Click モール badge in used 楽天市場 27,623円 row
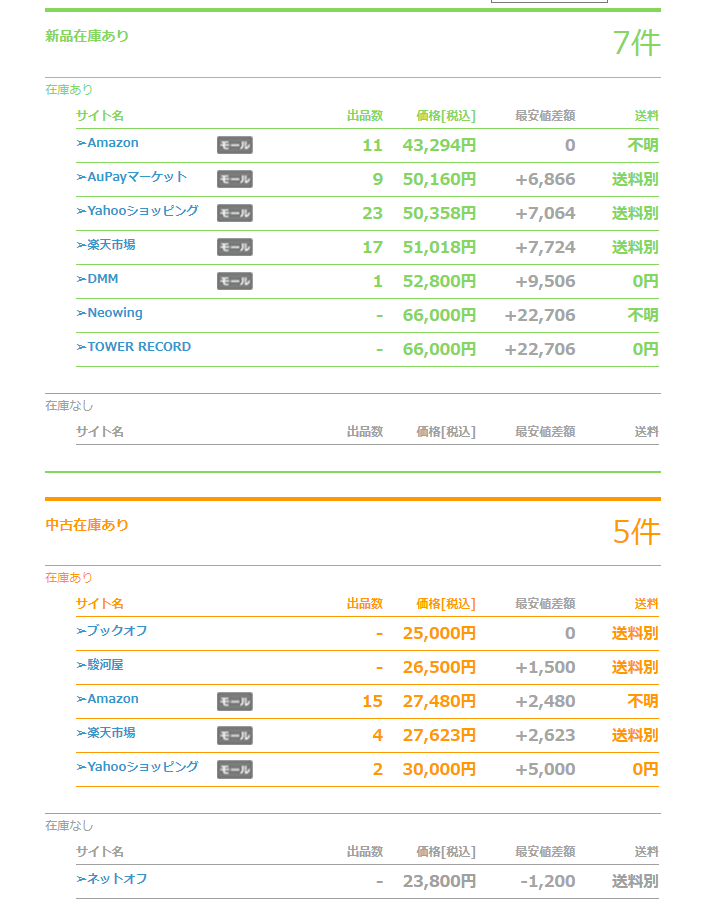Screen dimensions: 706x904 coord(235,736)
